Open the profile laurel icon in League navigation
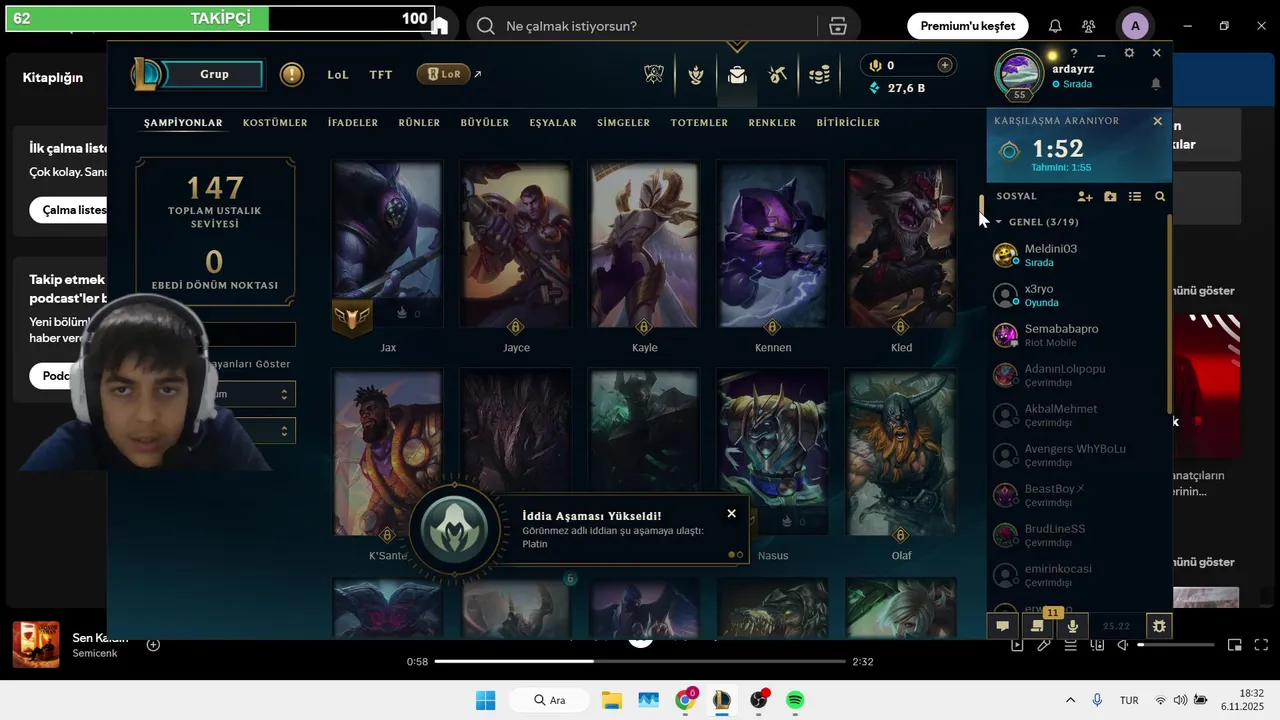The width and height of the screenshot is (1280, 720). [x=696, y=74]
